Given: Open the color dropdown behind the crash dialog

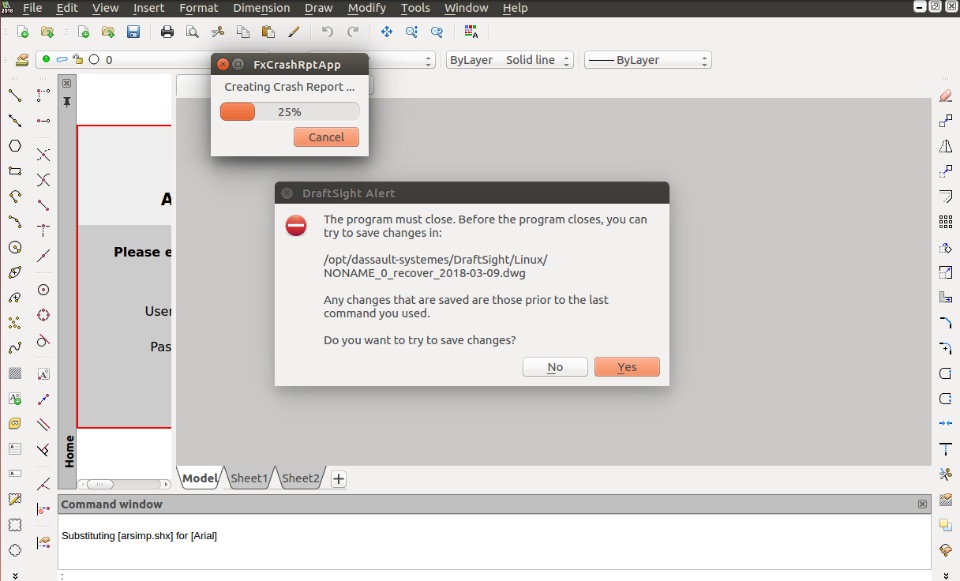Looking at the screenshot, I should pos(402,60).
